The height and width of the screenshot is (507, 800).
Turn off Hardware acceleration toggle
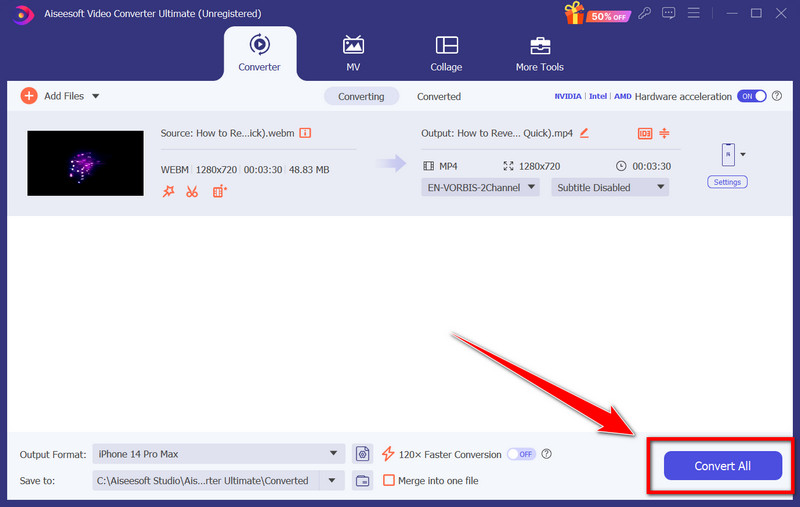tap(751, 96)
